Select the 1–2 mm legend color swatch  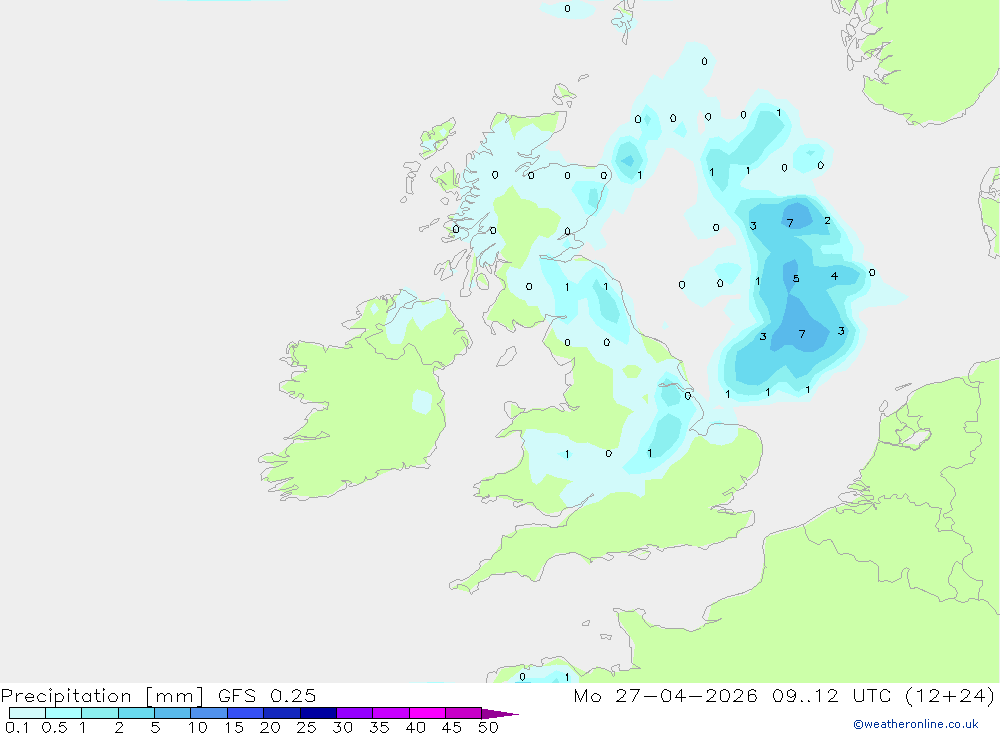click(x=99, y=713)
